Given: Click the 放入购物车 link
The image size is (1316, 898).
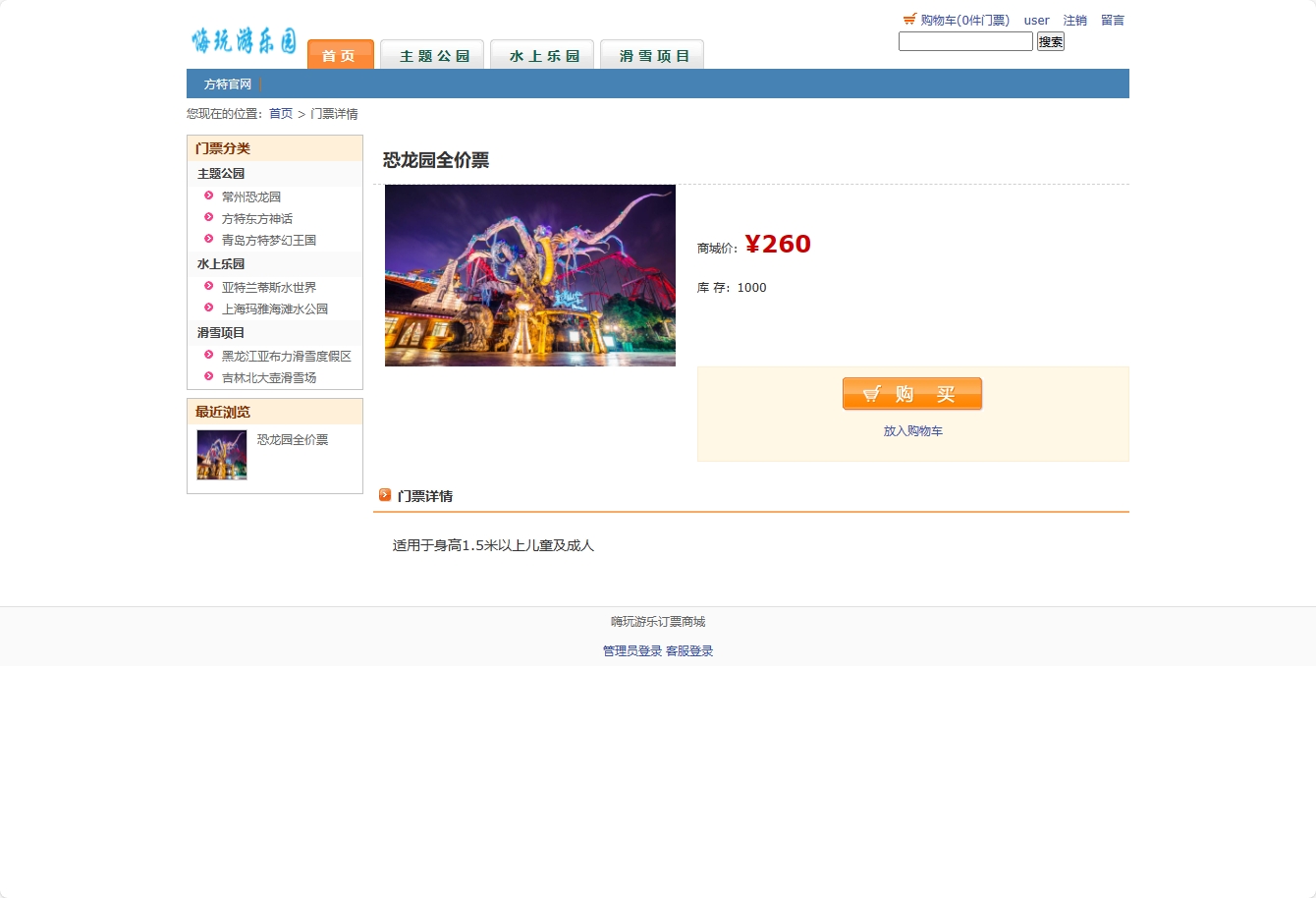Looking at the screenshot, I should (x=911, y=430).
